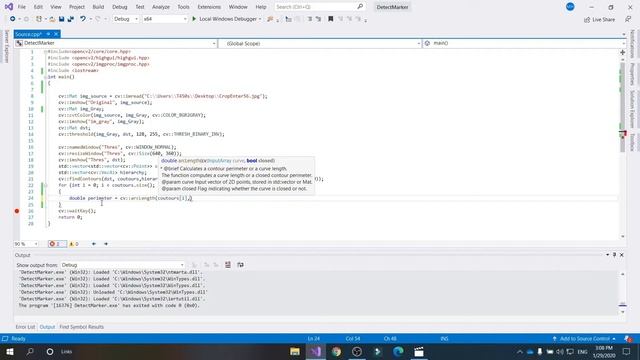
Task: Click the search magnifier icon in Quick Launch
Action: pyautogui.click(x=360, y=7)
